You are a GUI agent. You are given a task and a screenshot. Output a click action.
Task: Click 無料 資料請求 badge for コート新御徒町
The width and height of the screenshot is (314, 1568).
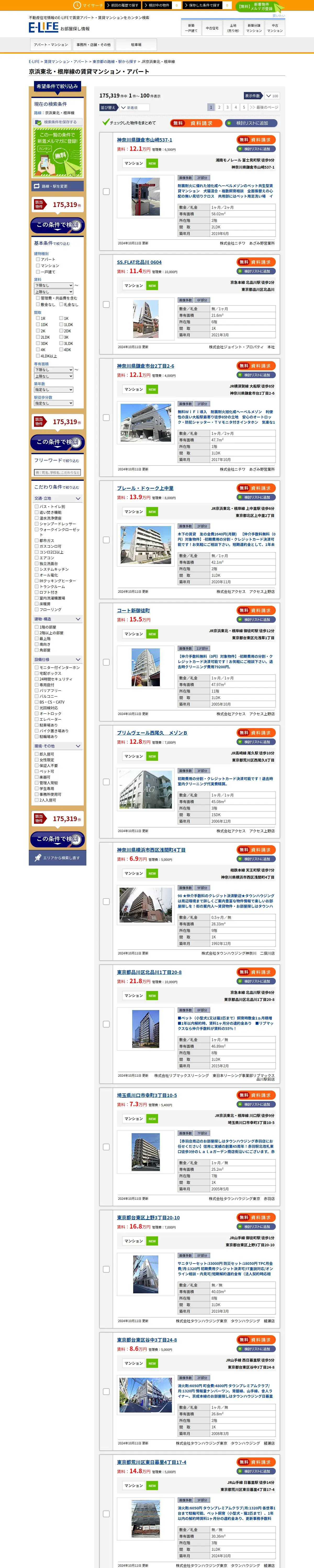pos(256,610)
